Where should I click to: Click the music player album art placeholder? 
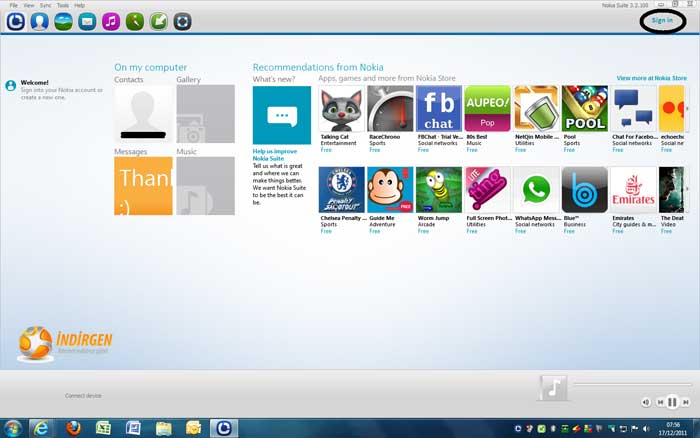553,388
